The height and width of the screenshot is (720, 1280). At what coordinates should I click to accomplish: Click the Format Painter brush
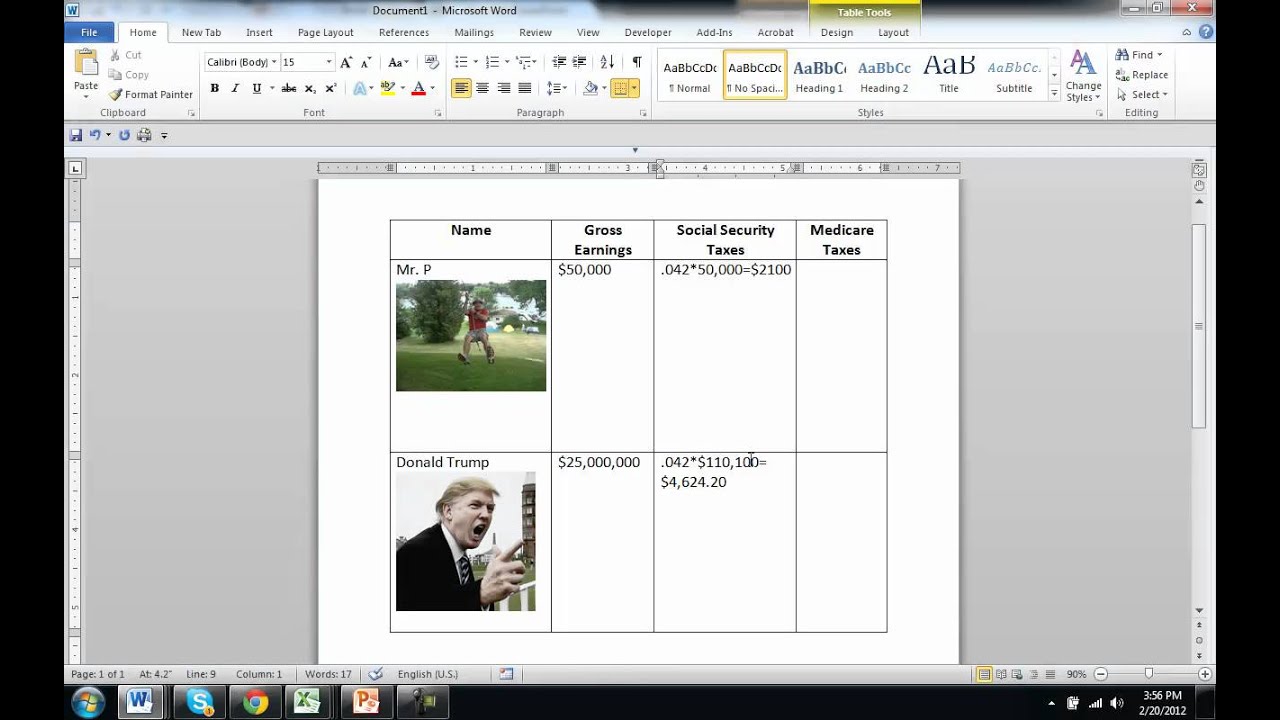tap(116, 94)
